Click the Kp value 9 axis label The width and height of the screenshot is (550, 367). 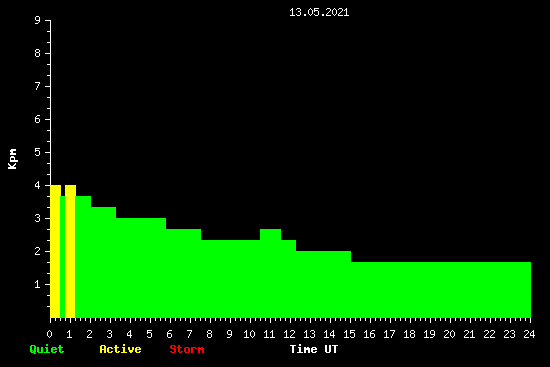tap(38, 20)
